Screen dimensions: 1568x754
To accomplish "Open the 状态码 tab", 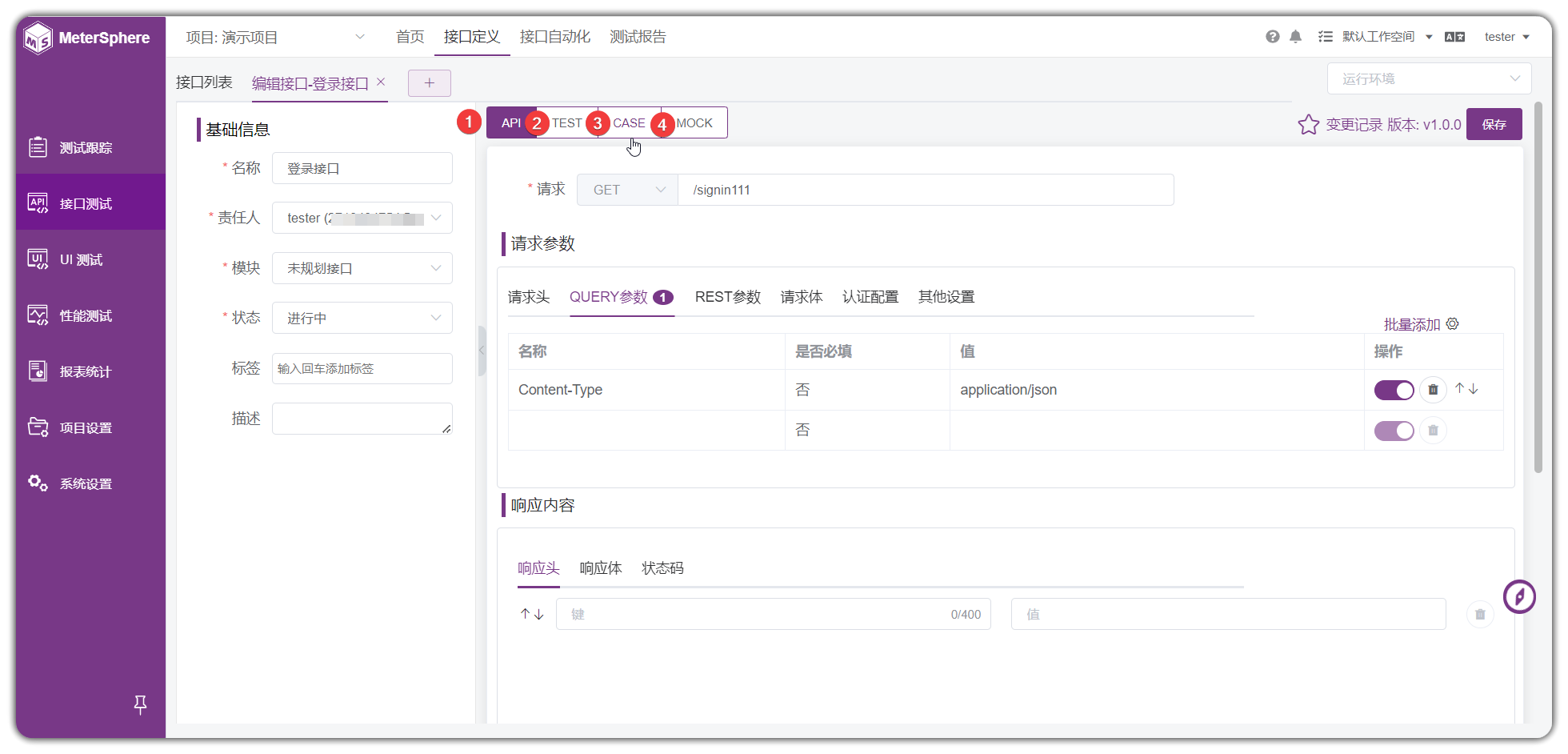I will tap(663, 568).
